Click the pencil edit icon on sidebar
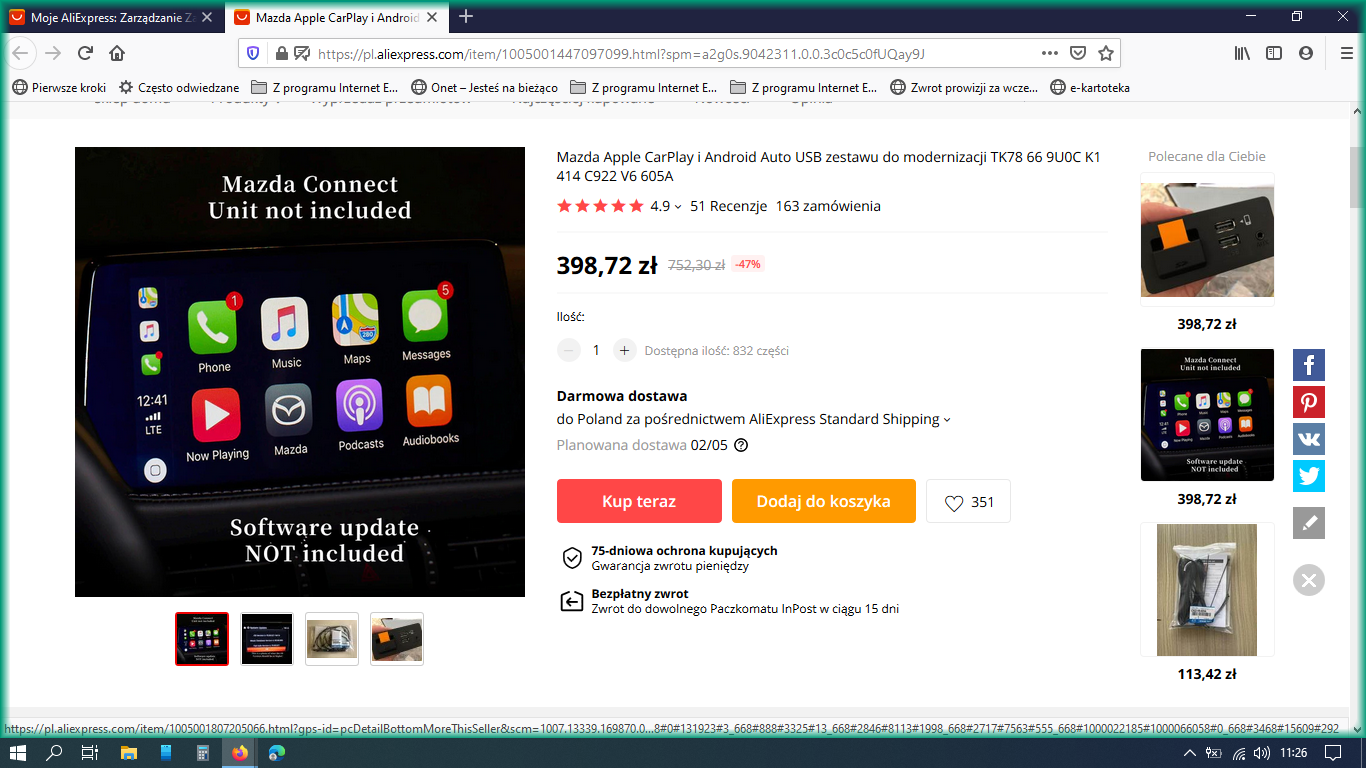 tap(1308, 523)
